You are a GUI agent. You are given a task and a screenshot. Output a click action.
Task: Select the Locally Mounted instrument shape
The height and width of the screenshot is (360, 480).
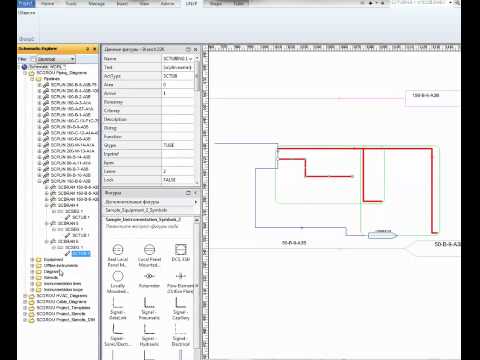coord(118,282)
